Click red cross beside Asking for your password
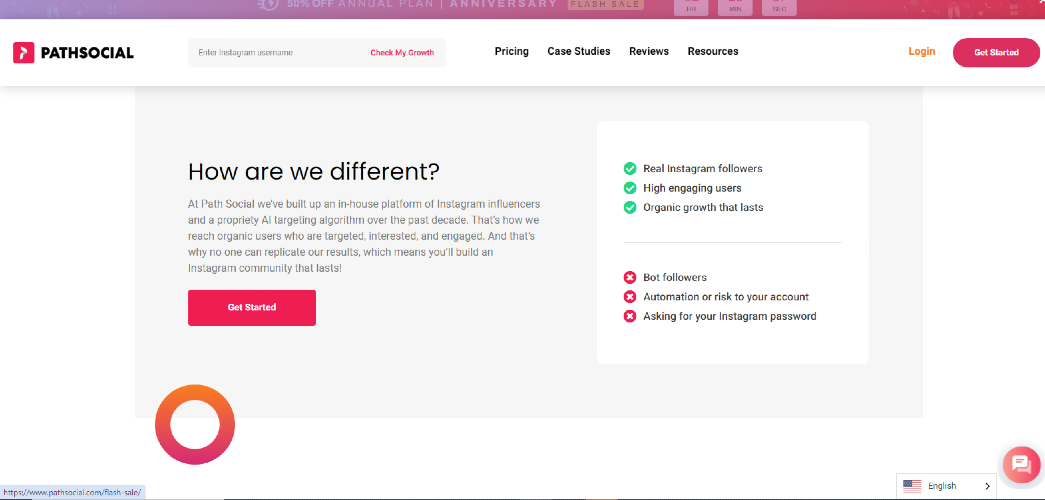 pyautogui.click(x=629, y=316)
